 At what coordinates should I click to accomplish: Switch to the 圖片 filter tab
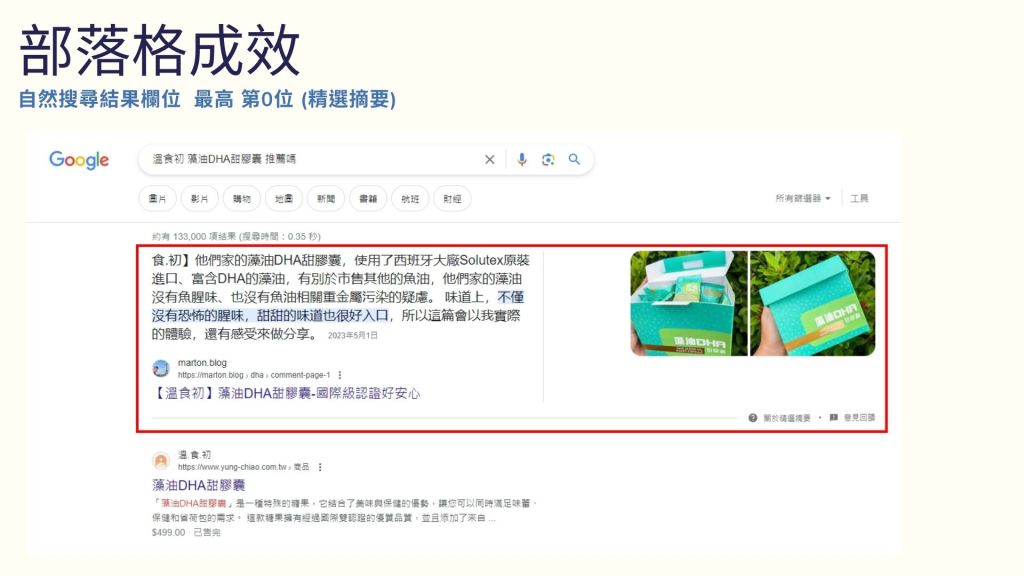tap(157, 199)
